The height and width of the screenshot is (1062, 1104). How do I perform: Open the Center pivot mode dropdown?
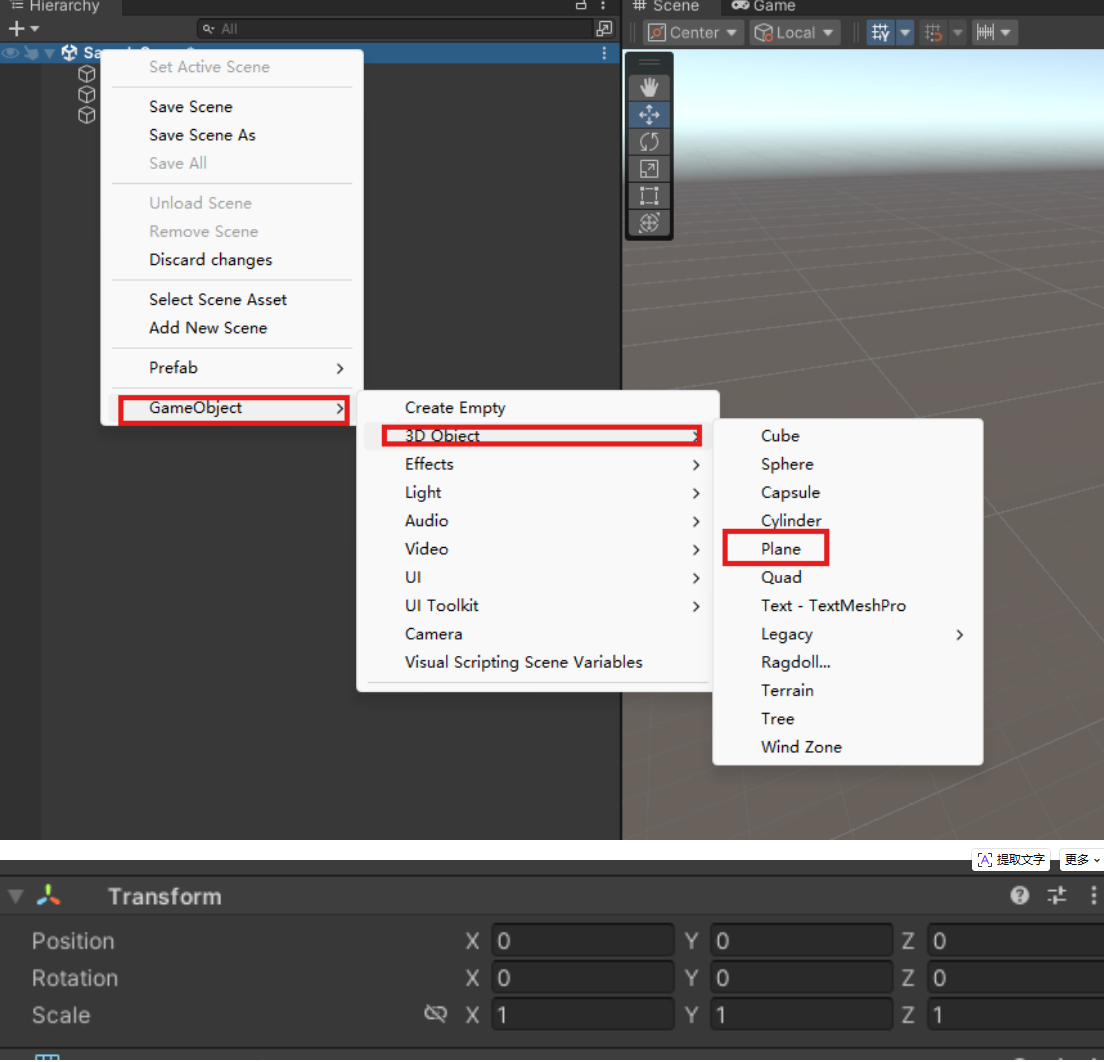click(694, 33)
